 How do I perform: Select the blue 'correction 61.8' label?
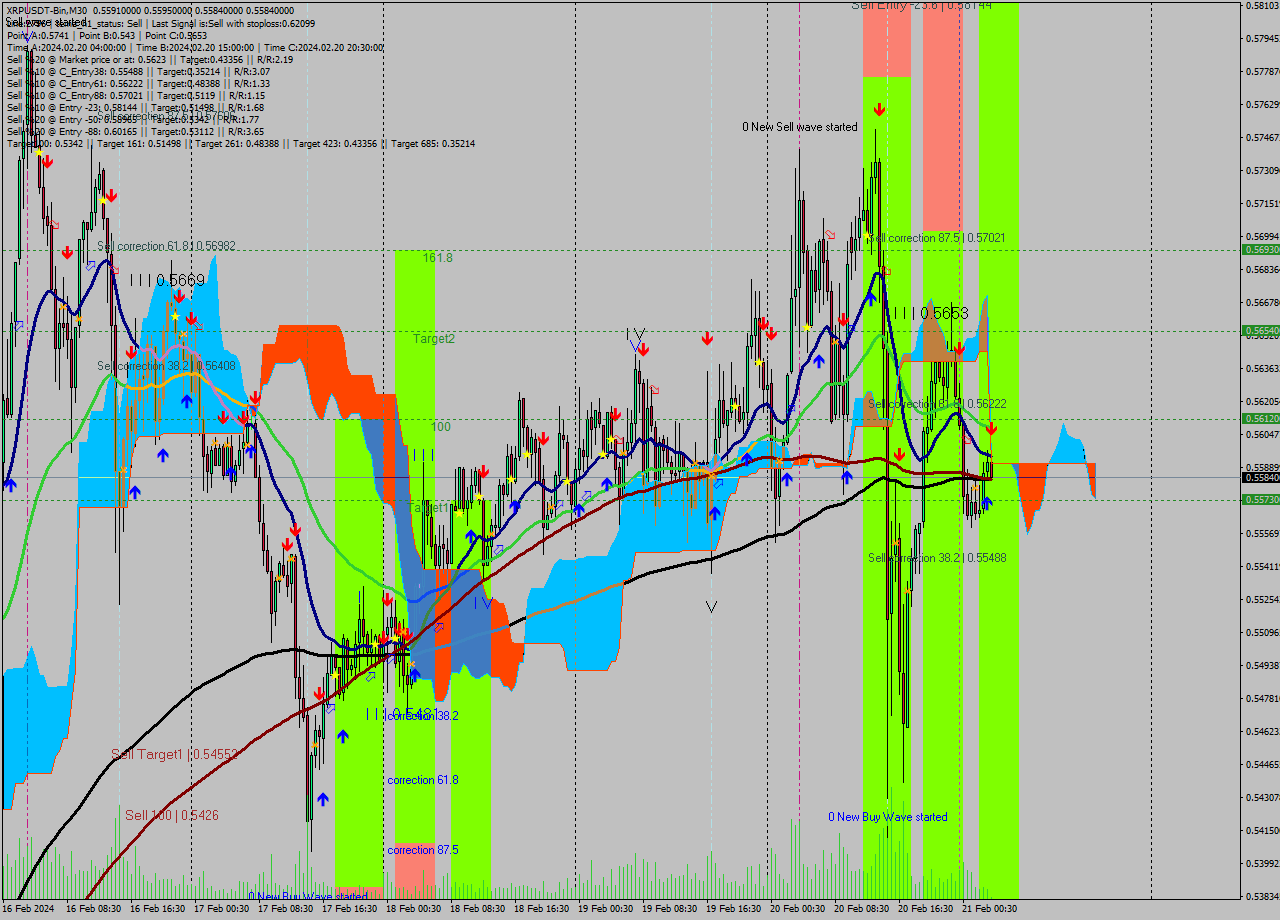(x=422, y=780)
